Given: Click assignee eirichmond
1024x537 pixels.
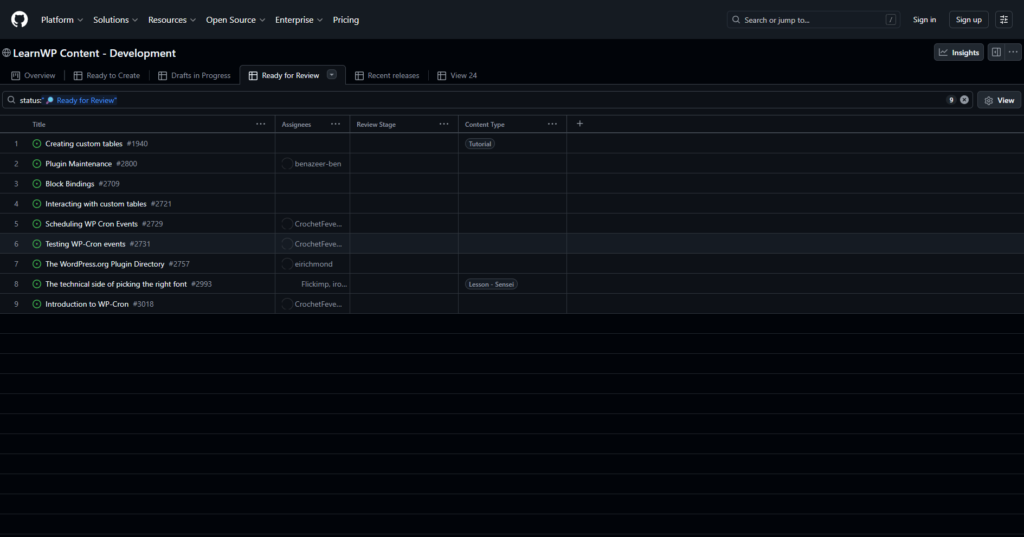Looking at the screenshot, I should 313,264.
